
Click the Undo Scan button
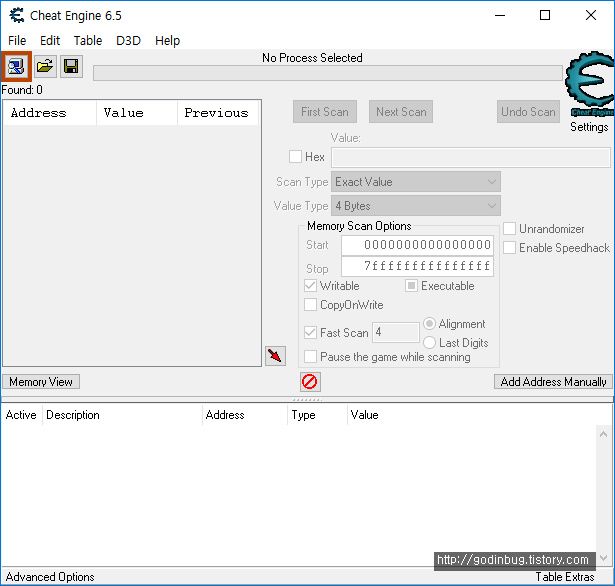coord(528,112)
